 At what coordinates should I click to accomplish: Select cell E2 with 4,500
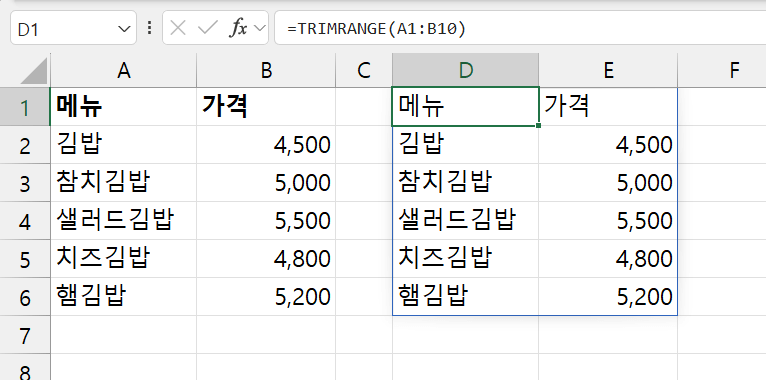(608, 145)
